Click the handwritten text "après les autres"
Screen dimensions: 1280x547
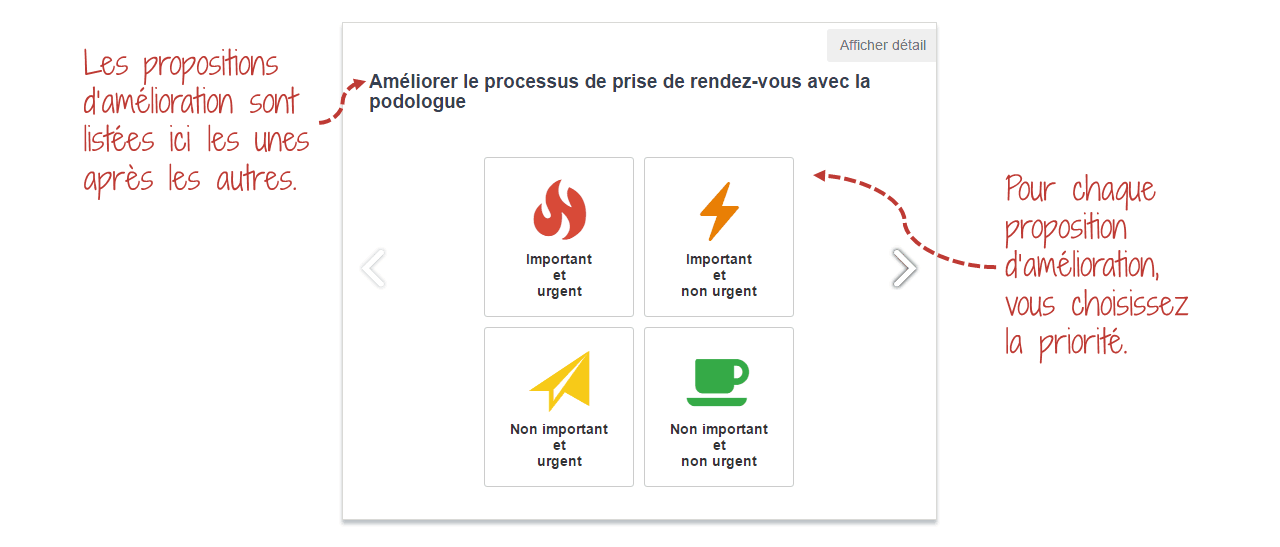[x=190, y=179]
